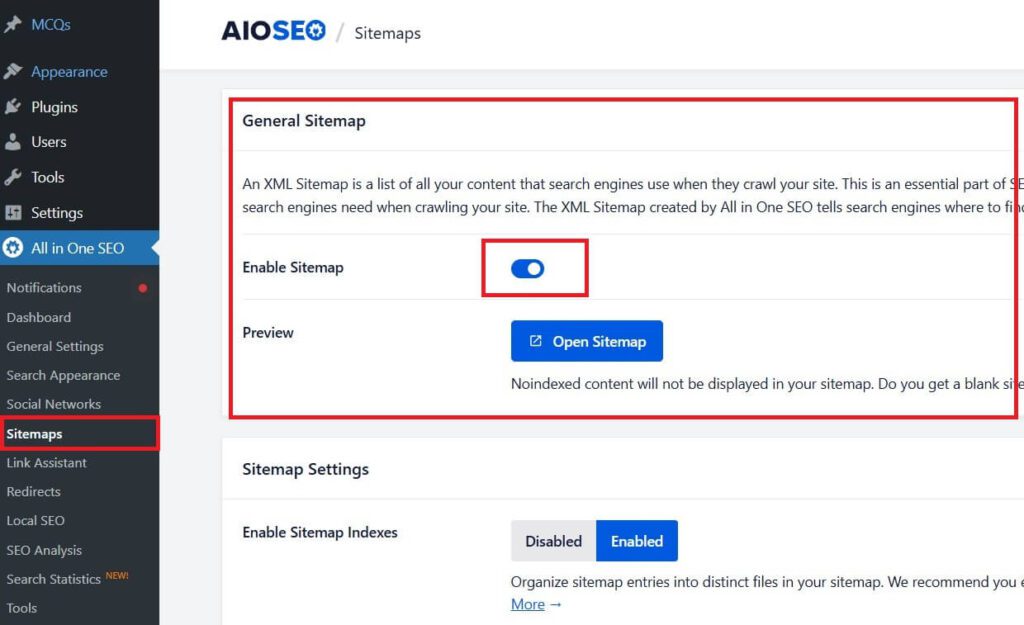Screen dimensions: 1024x625
Task: Click the Enable Sitemap label
Action: click(x=293, y=267)
